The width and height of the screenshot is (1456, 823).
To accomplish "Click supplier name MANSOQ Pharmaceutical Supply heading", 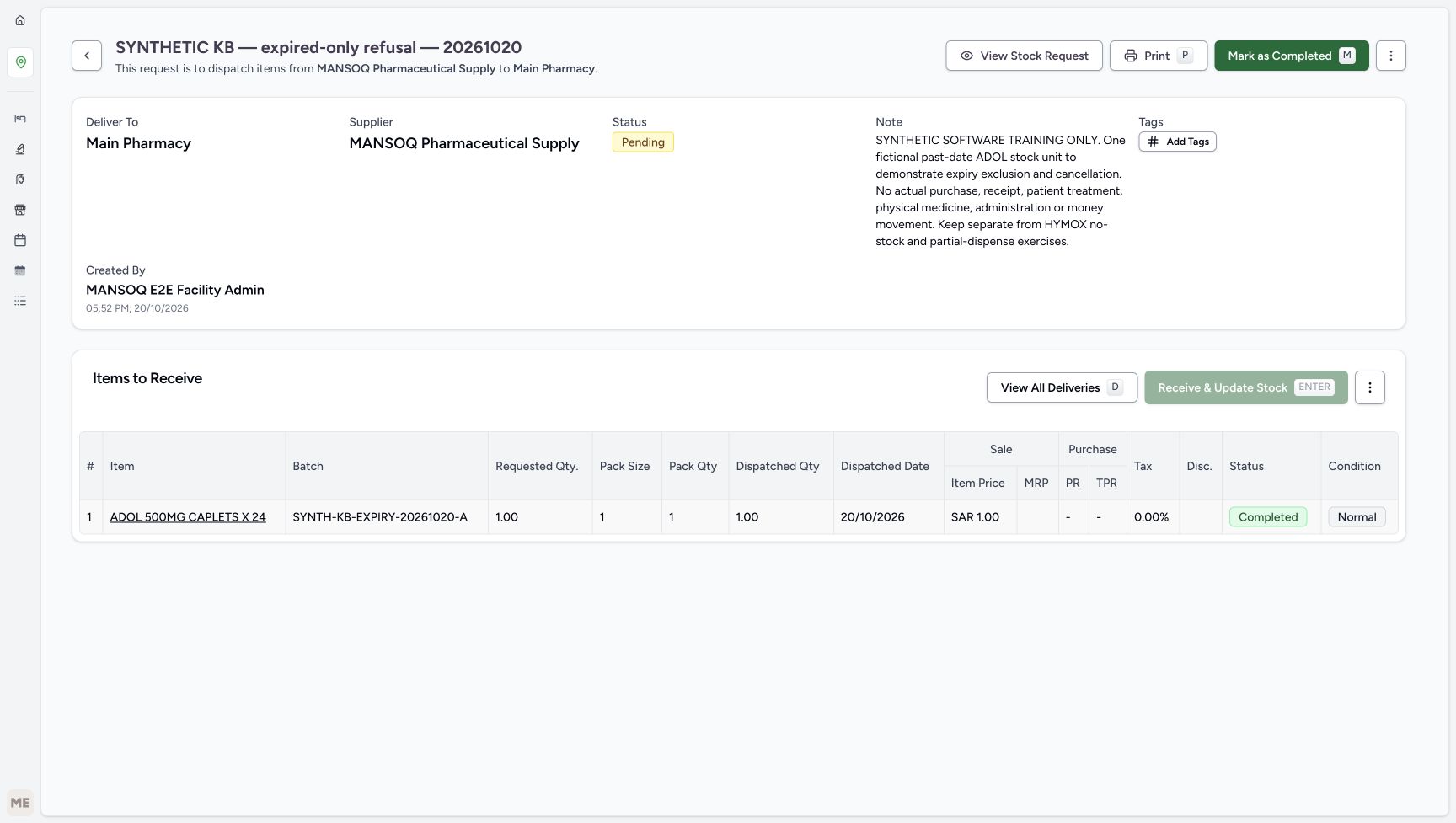I will (464, 143).
